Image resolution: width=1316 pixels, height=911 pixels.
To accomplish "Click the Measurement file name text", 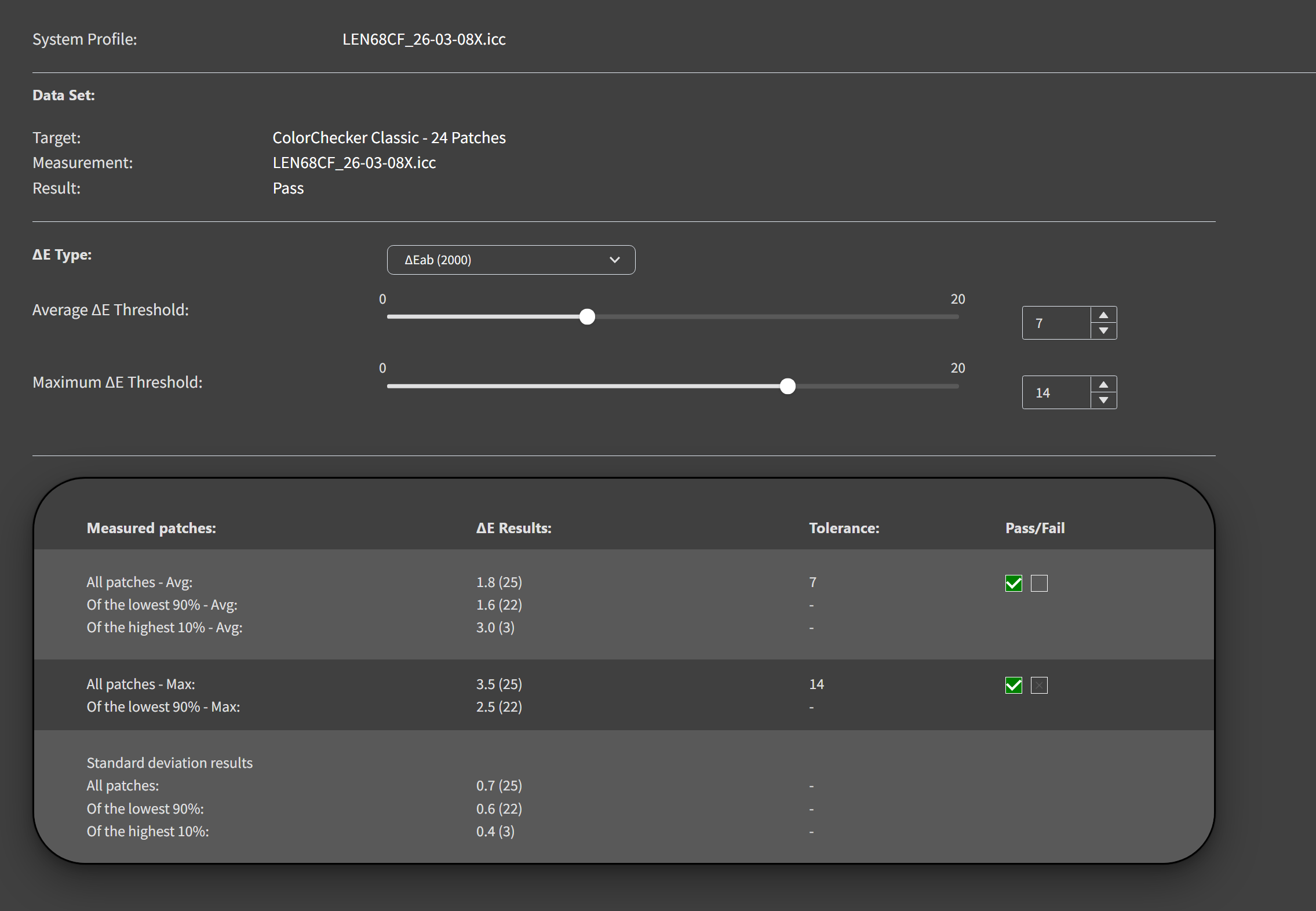I will click(354, 163).
